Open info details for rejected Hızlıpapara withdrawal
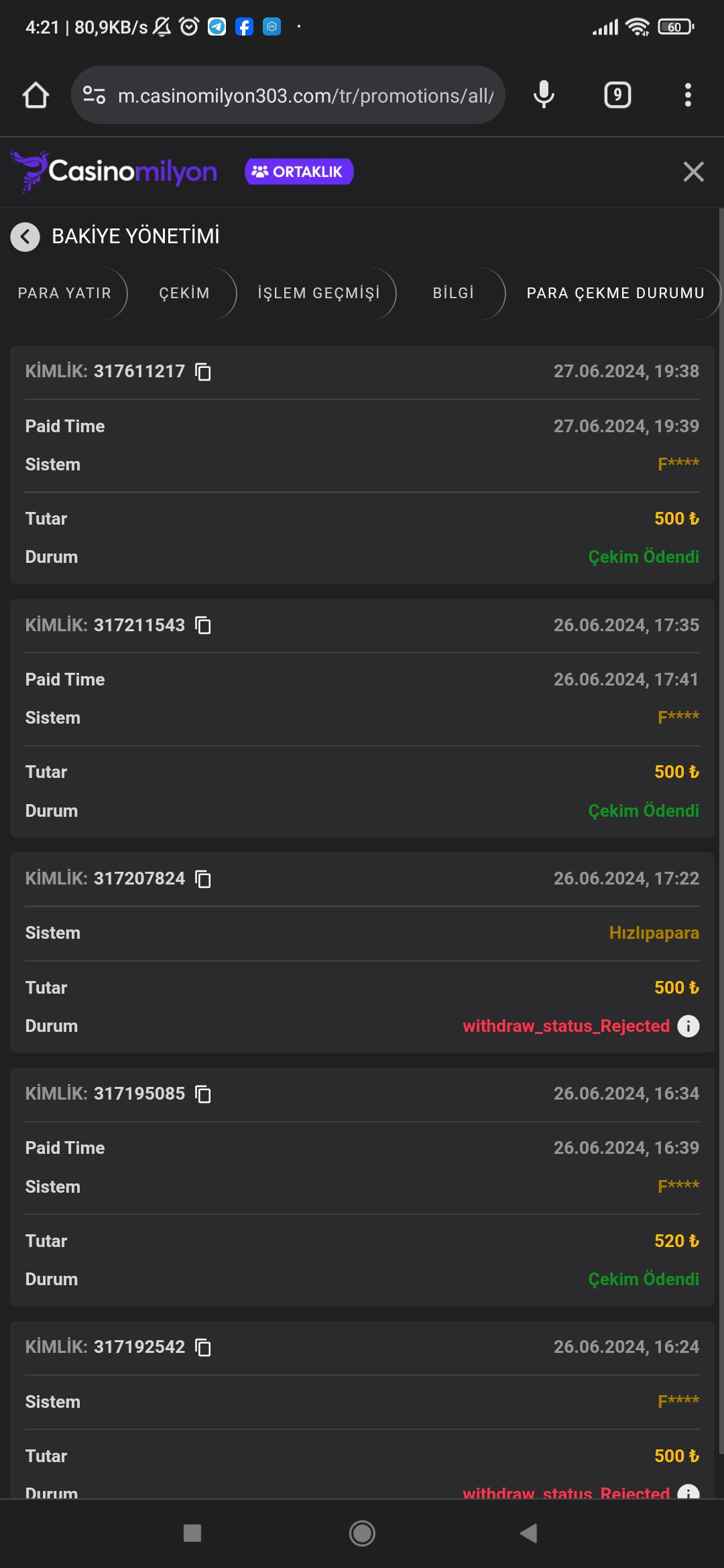The image size is (724, 1568). pyautogui.click(x=688, y=1025)
